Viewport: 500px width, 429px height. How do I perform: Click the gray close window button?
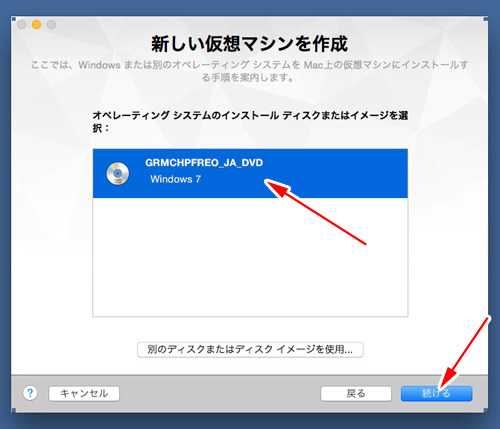[22, 25]
